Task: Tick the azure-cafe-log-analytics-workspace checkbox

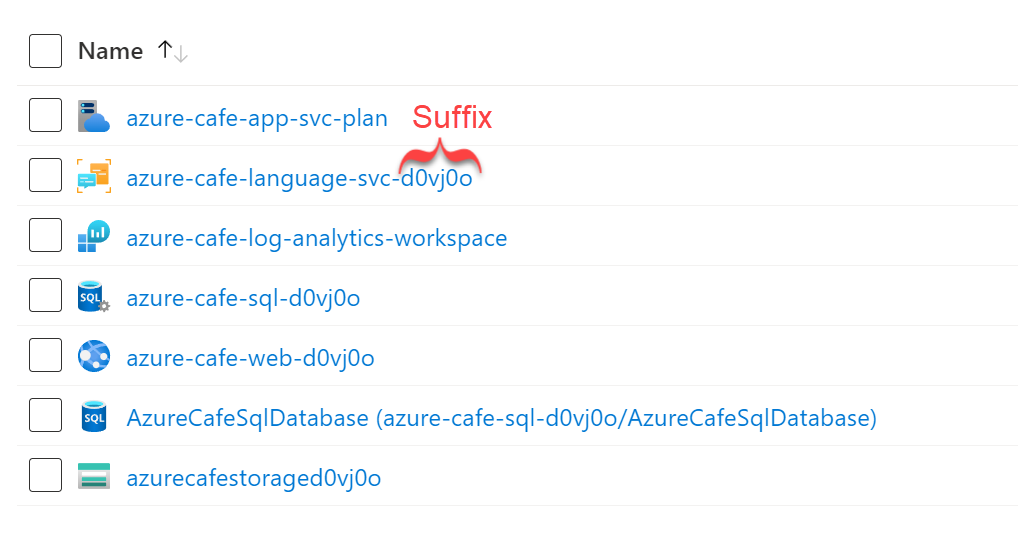Action: (x=46, y=237)
